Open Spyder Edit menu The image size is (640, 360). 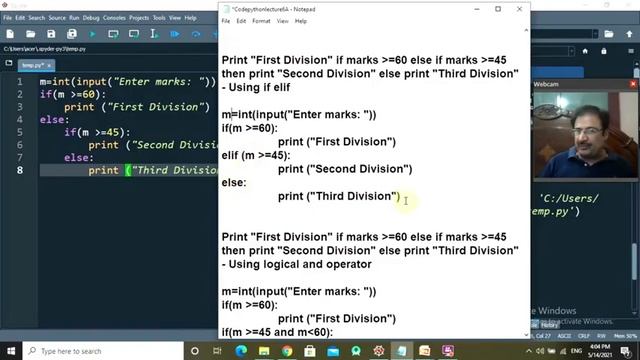tap(20, 18)
